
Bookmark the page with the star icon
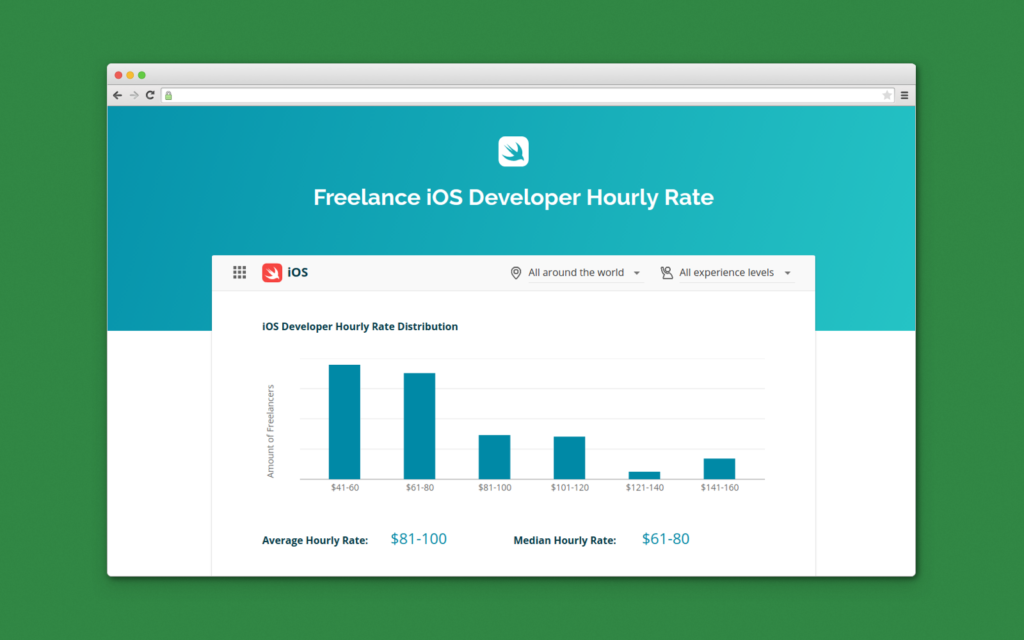[x=887, y=95]
